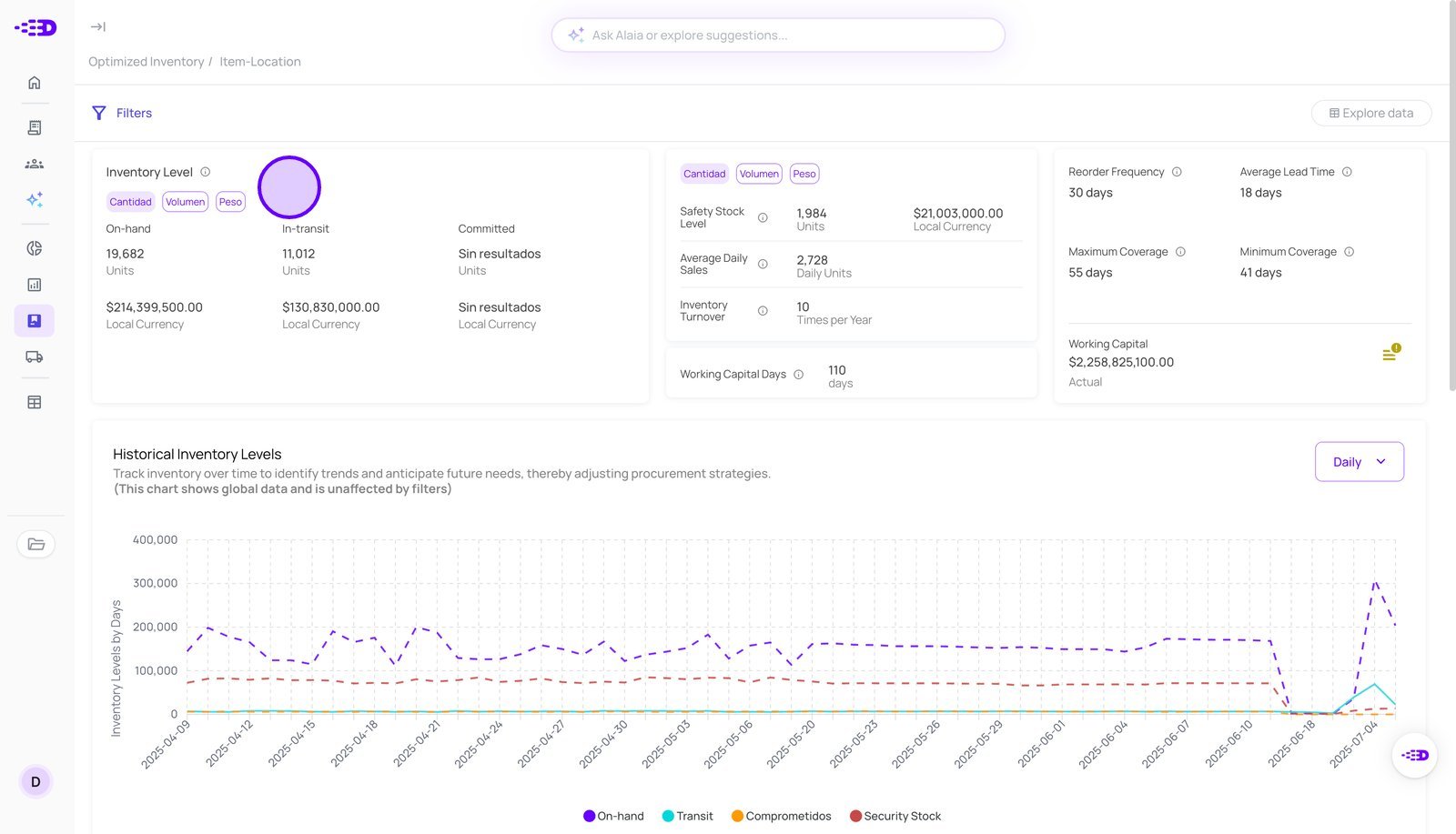
Task: Open the AI sparkles sidebar icon
Action: 35,200
